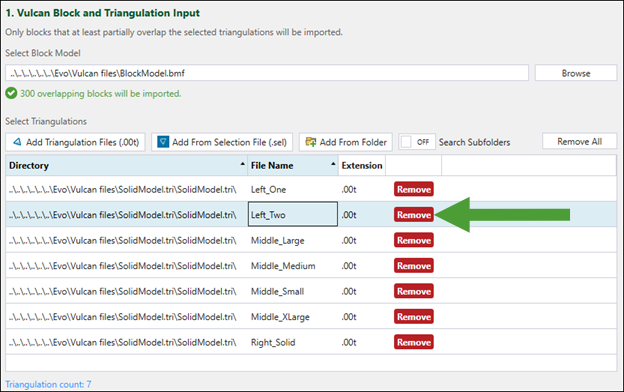
Task: Toggle the Search Subfolders switch
Action: point(417,142)
